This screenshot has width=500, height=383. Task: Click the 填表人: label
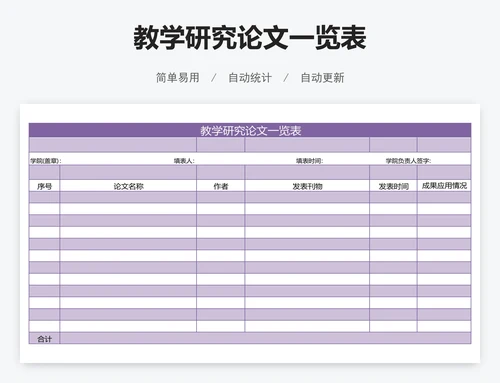tap(184, 161)
